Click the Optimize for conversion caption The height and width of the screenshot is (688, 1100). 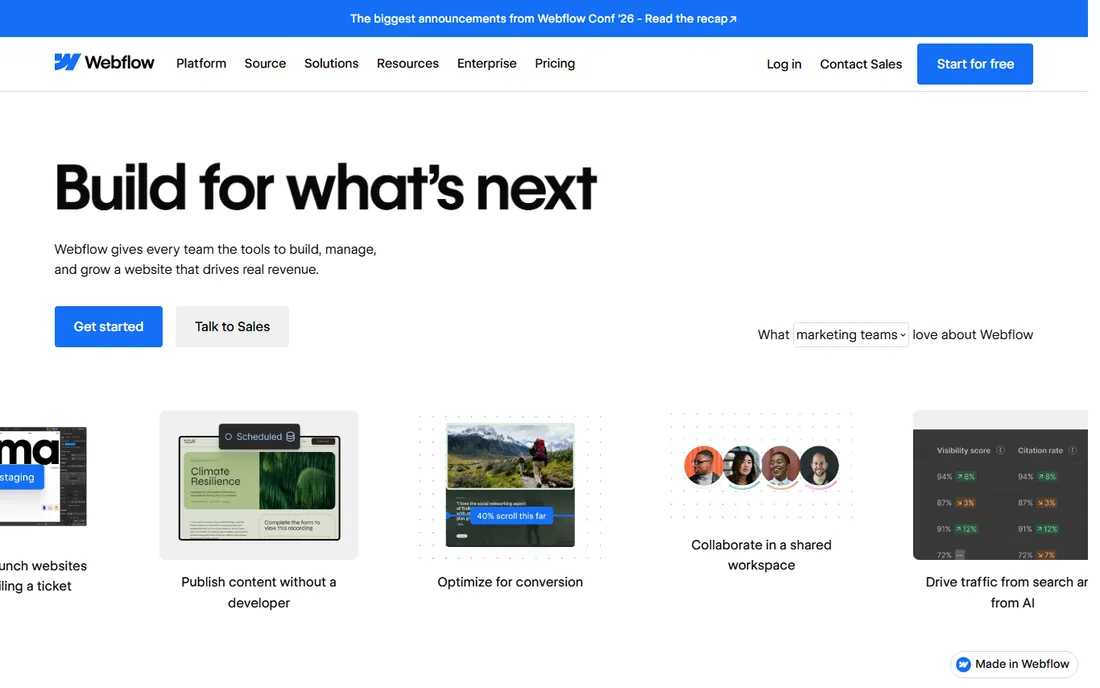click(510, 582)
